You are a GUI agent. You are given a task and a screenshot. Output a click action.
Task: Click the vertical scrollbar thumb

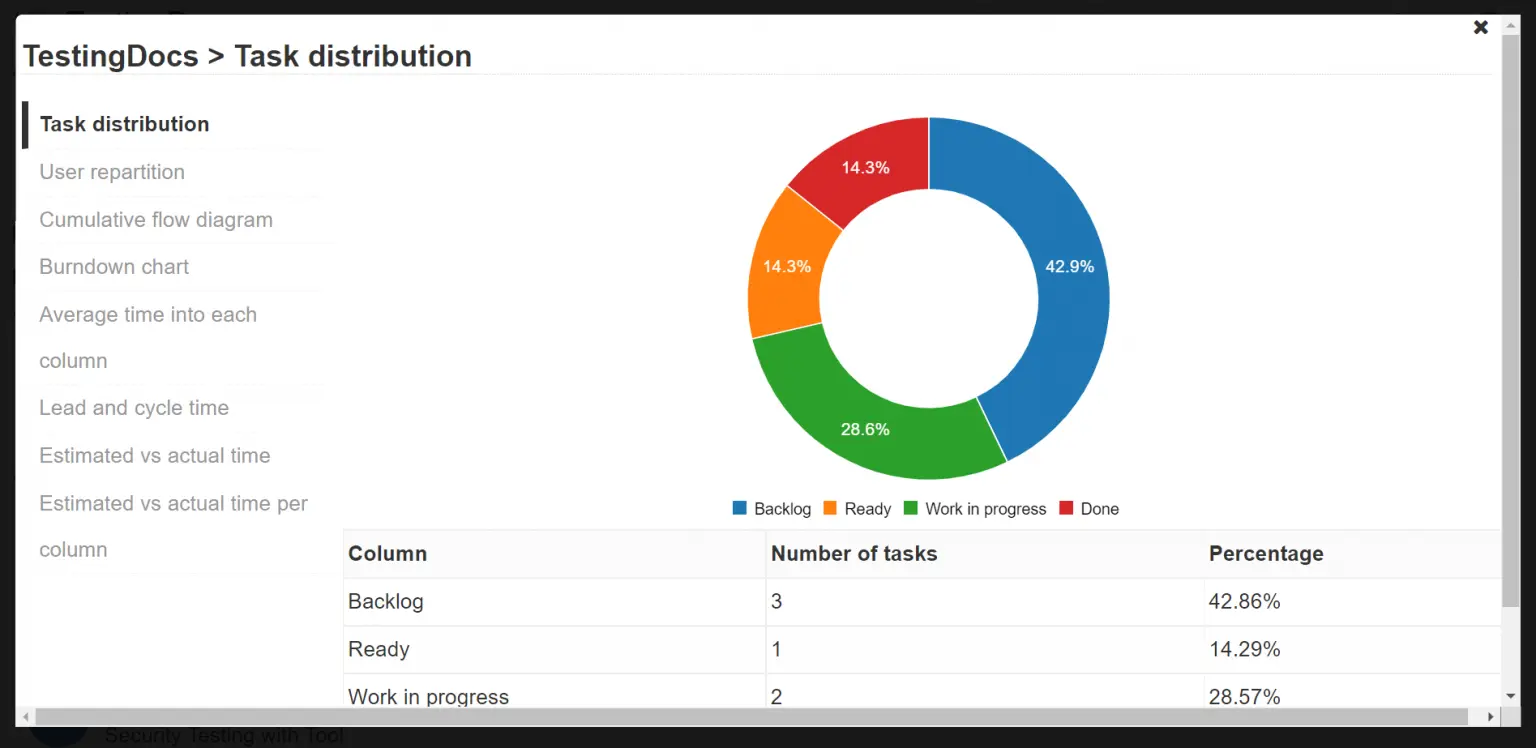(1510, 320)
